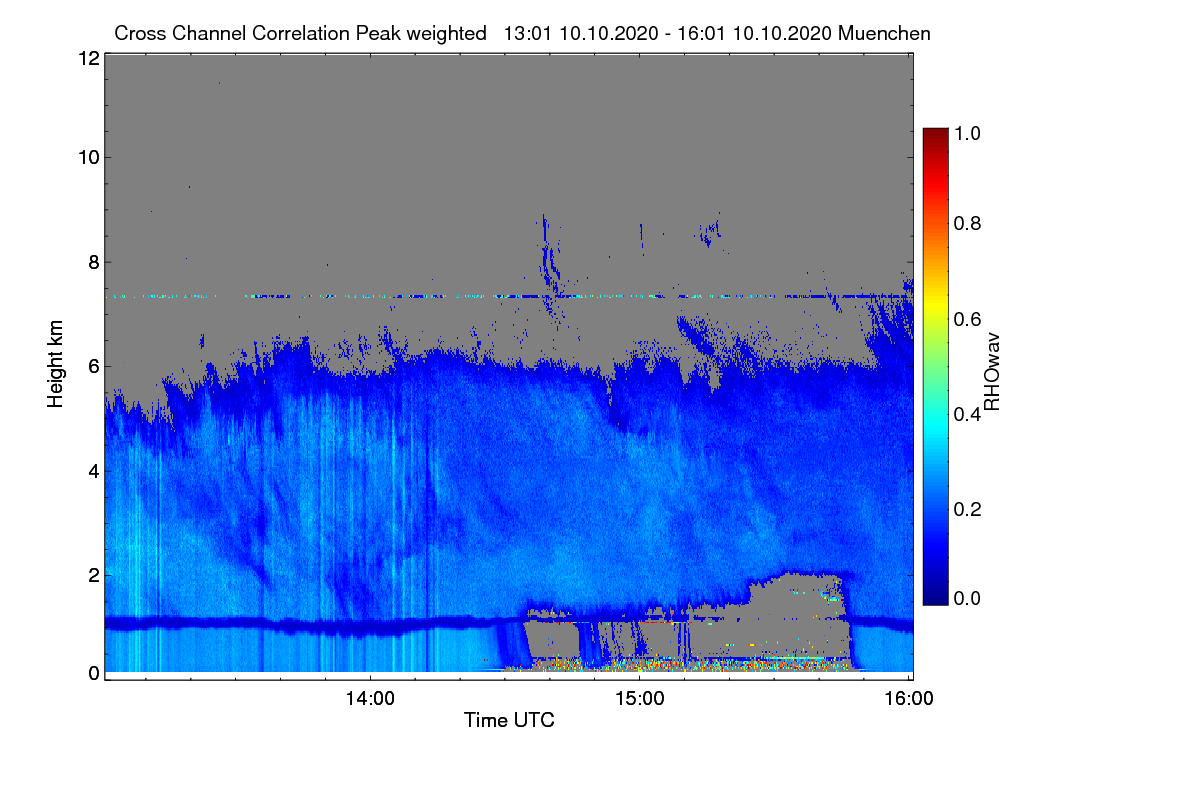Click the plot title 'Cross Channel Correlation Peak weighted'
Image resolution: width=1200 pixels, height=800 pixels.
coord(300,33)
